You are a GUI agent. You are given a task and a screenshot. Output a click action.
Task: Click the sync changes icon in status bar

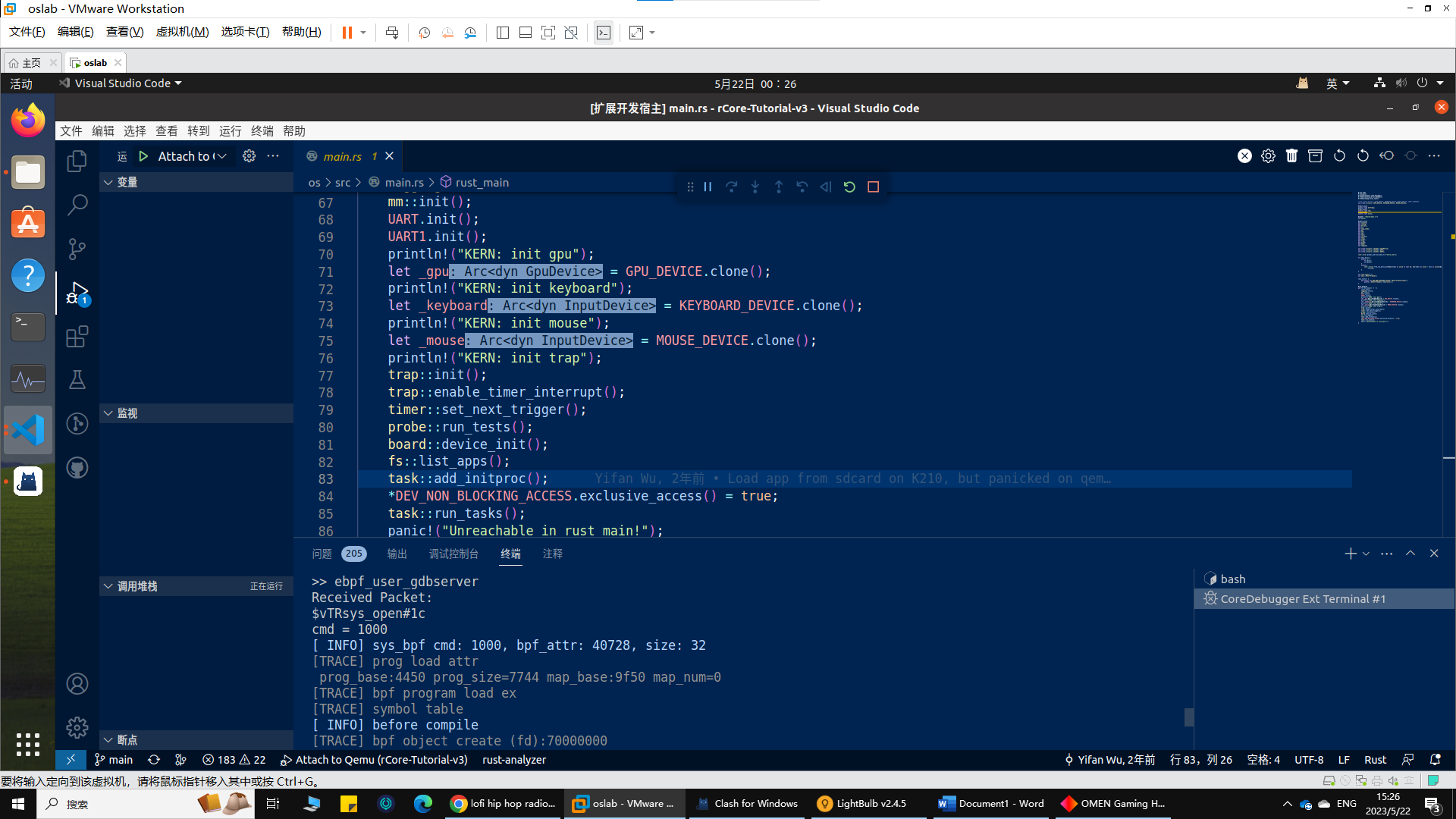pyautogui.click(x=154, y=760)
